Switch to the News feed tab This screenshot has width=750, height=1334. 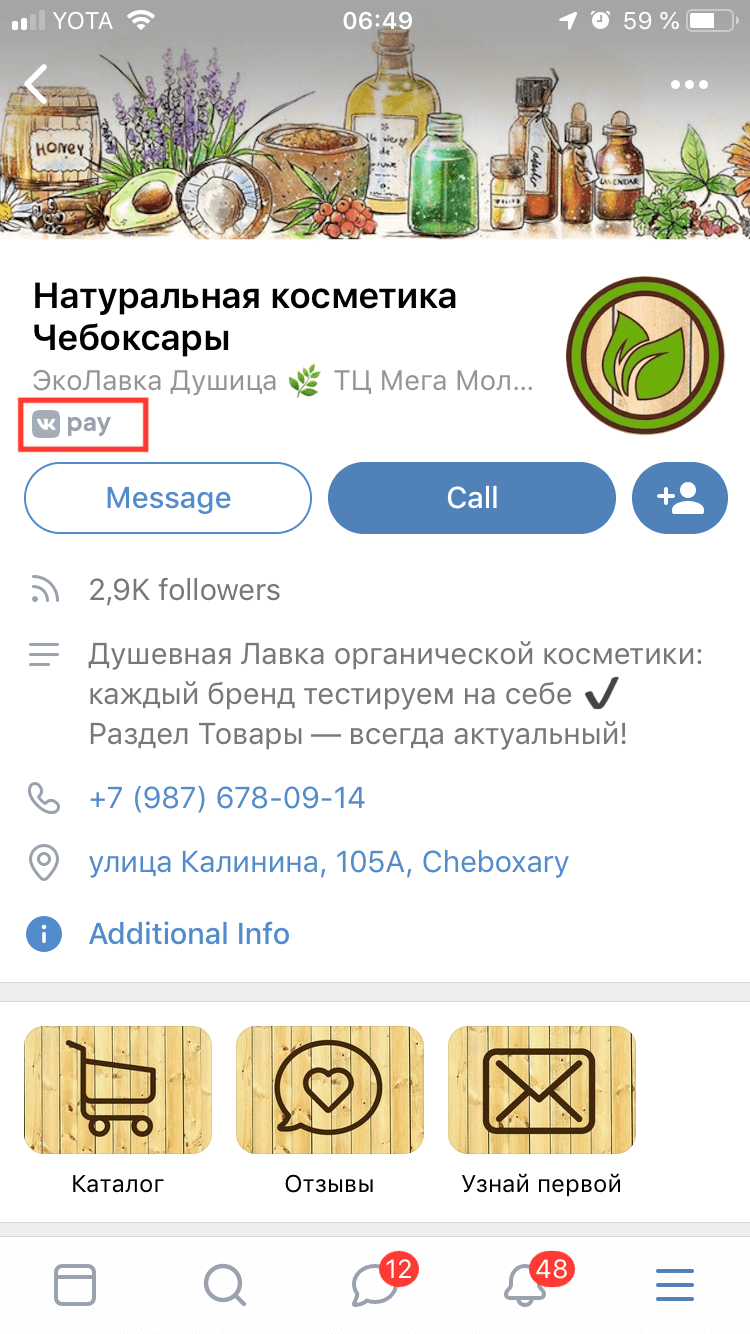click(75, 1284)
